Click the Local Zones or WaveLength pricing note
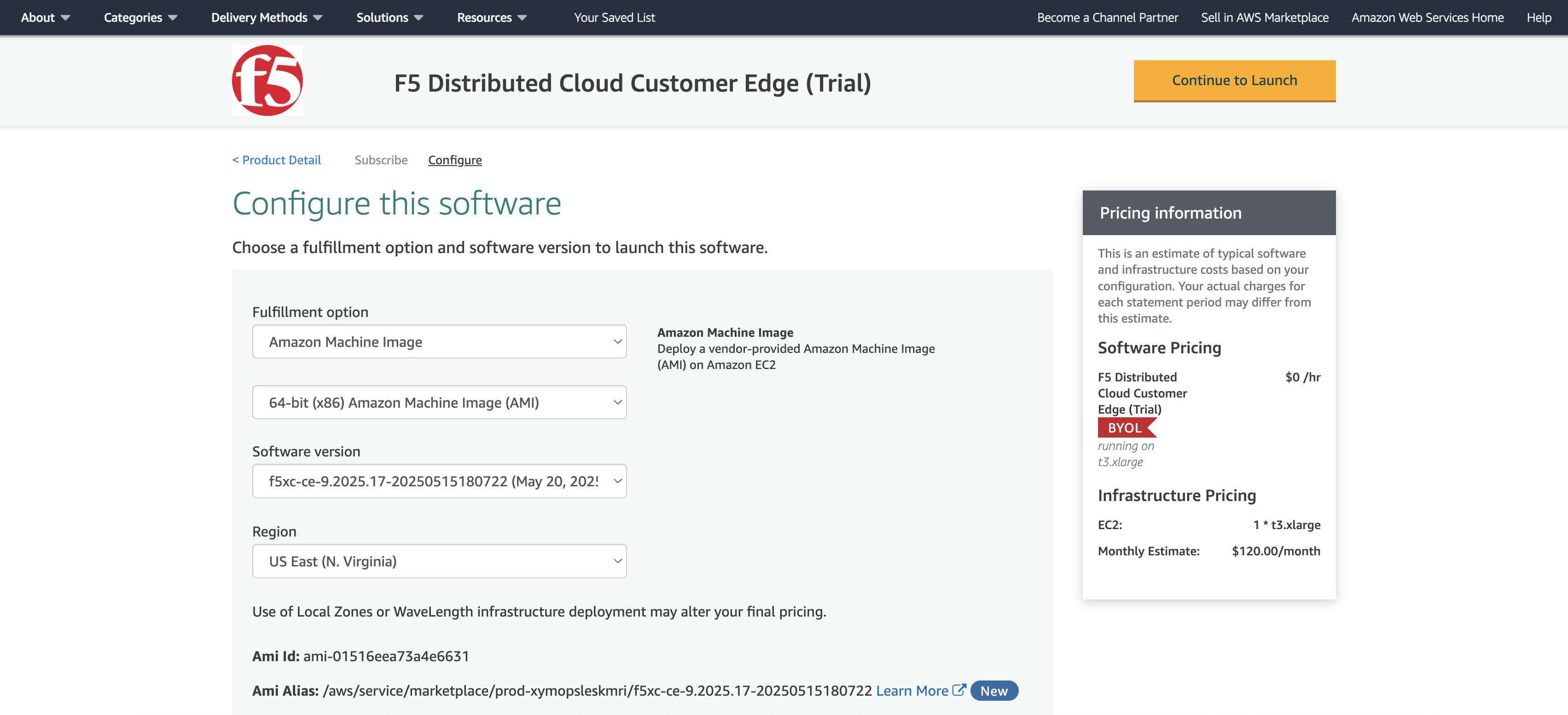Image resolution: width=1568 pixels, height=715 pixels. pos(539,611)
